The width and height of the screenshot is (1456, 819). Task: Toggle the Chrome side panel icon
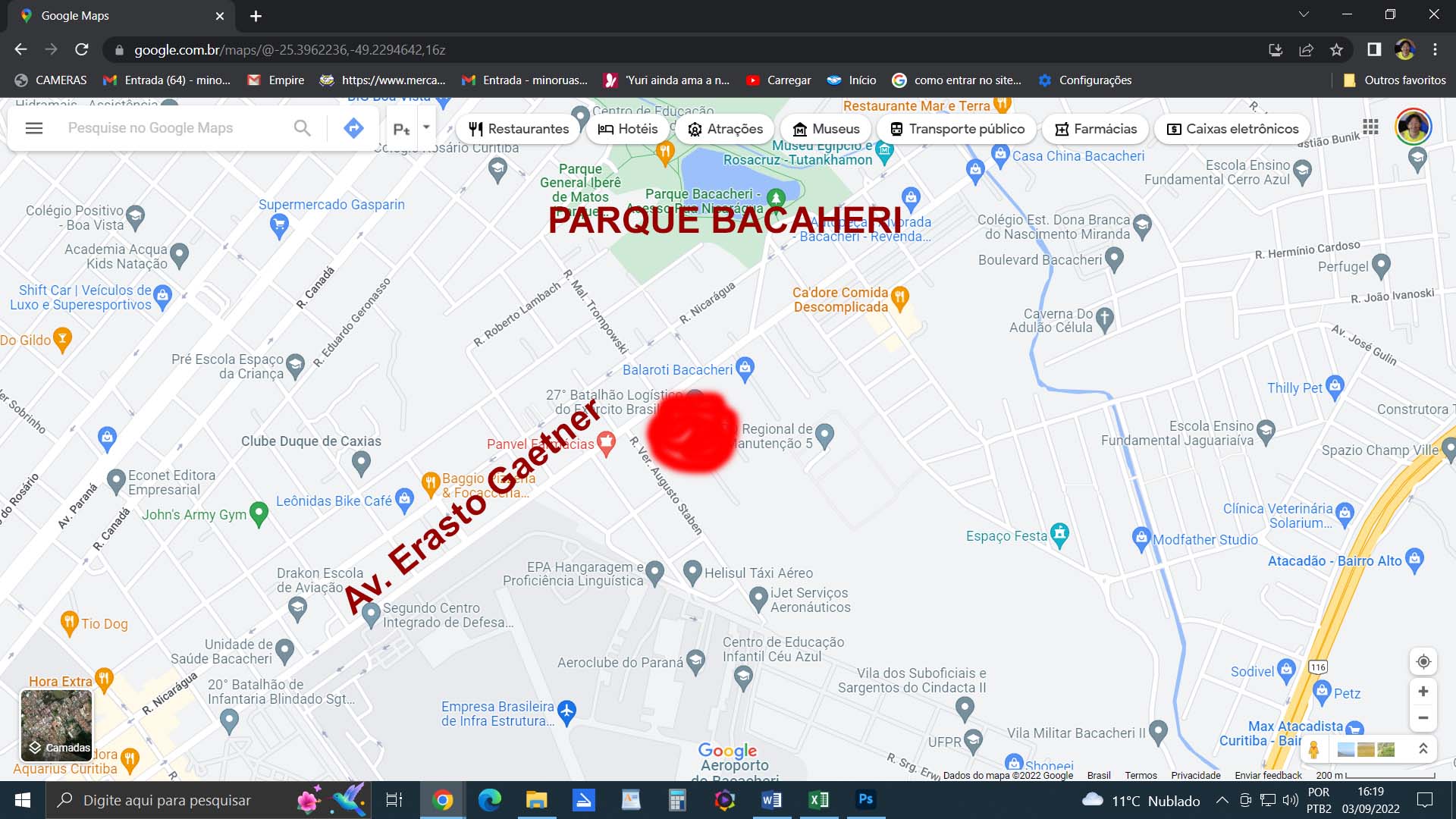(1374, 49)
